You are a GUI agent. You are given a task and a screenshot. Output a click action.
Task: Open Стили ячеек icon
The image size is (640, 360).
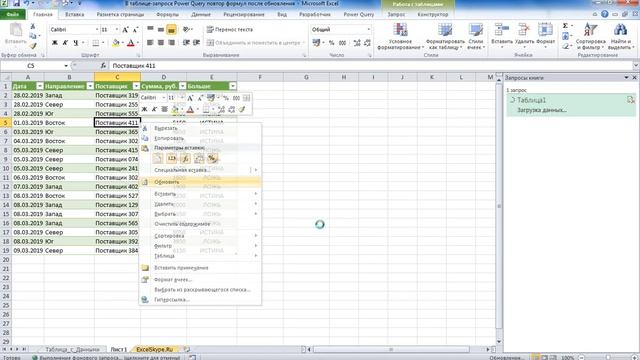pyautogui.click(x=476, y=30)
